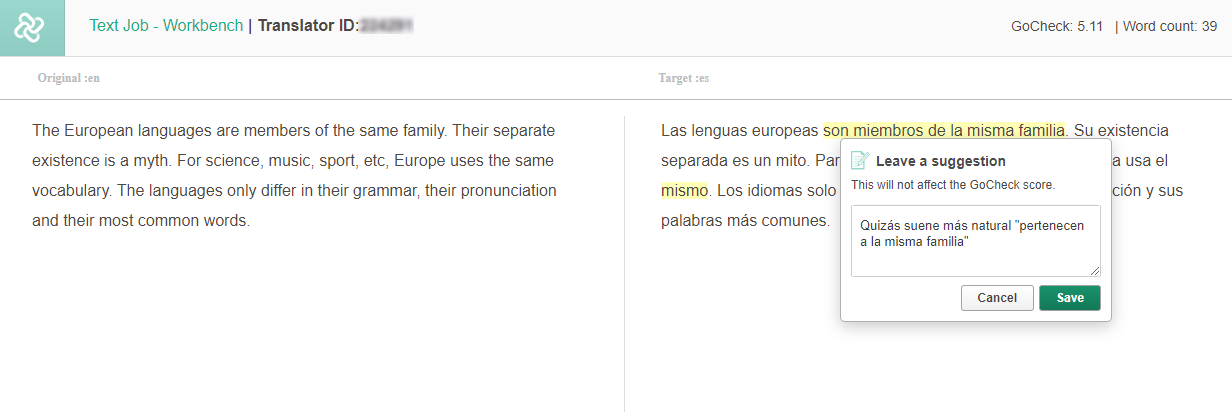The height and width of the screenshot is (412, 1232).
Task: Click the original English source text paragraph
Action: [x=295, y=175]
